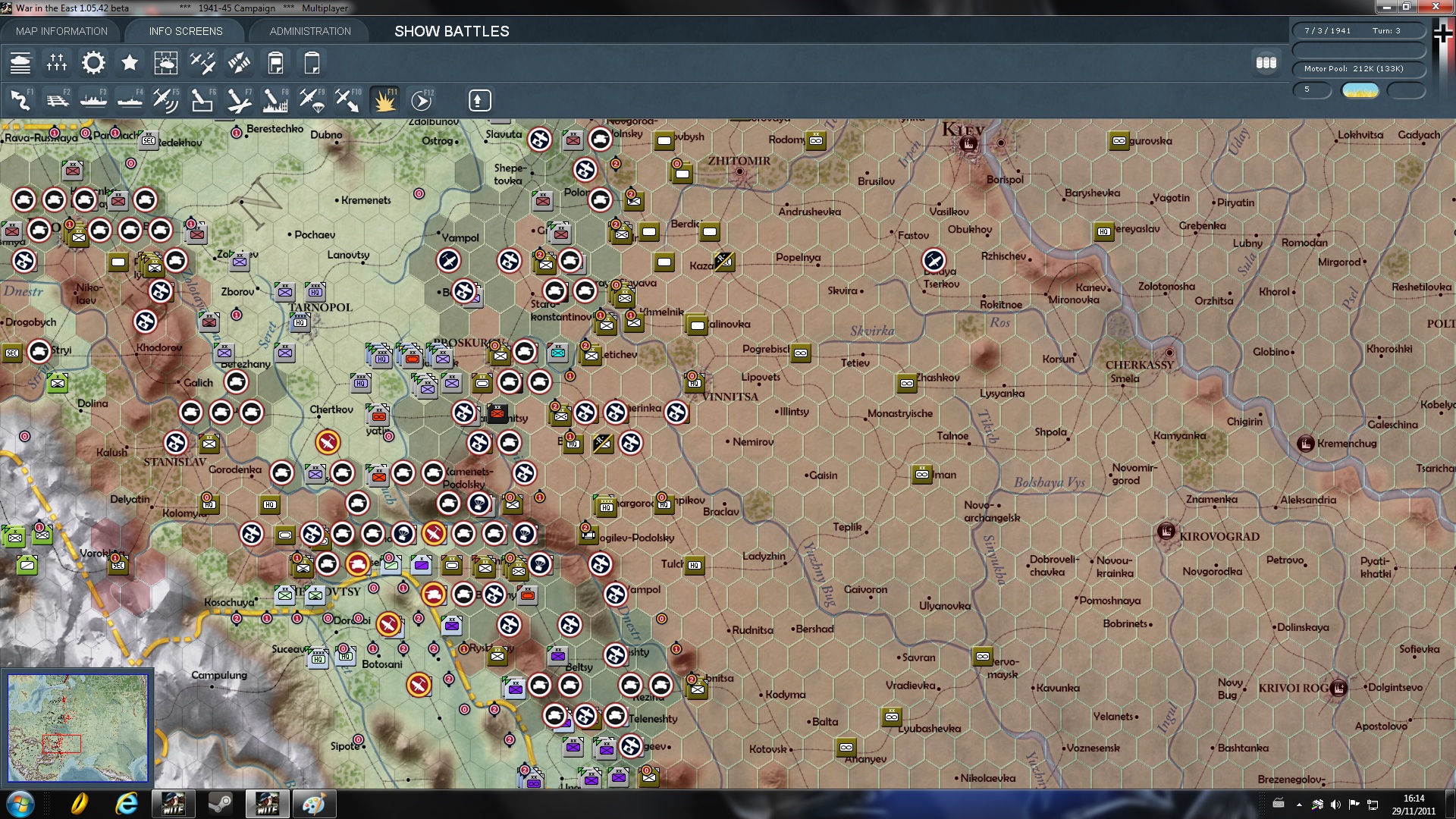Select the F6 bomb unit mode
The image size is (1456, 819).
[x=202, y=100]
